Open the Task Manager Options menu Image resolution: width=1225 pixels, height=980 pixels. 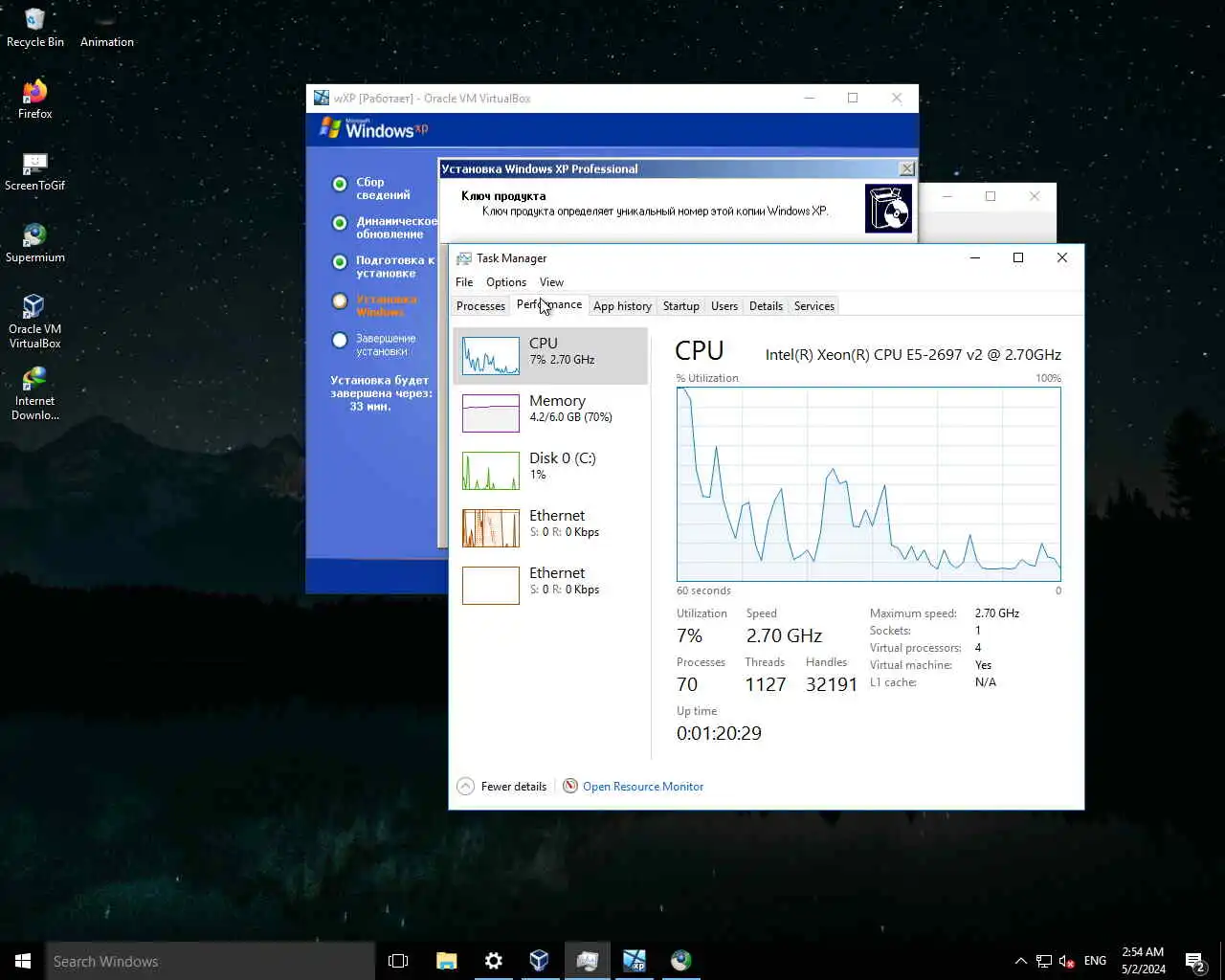click(505, 282)
